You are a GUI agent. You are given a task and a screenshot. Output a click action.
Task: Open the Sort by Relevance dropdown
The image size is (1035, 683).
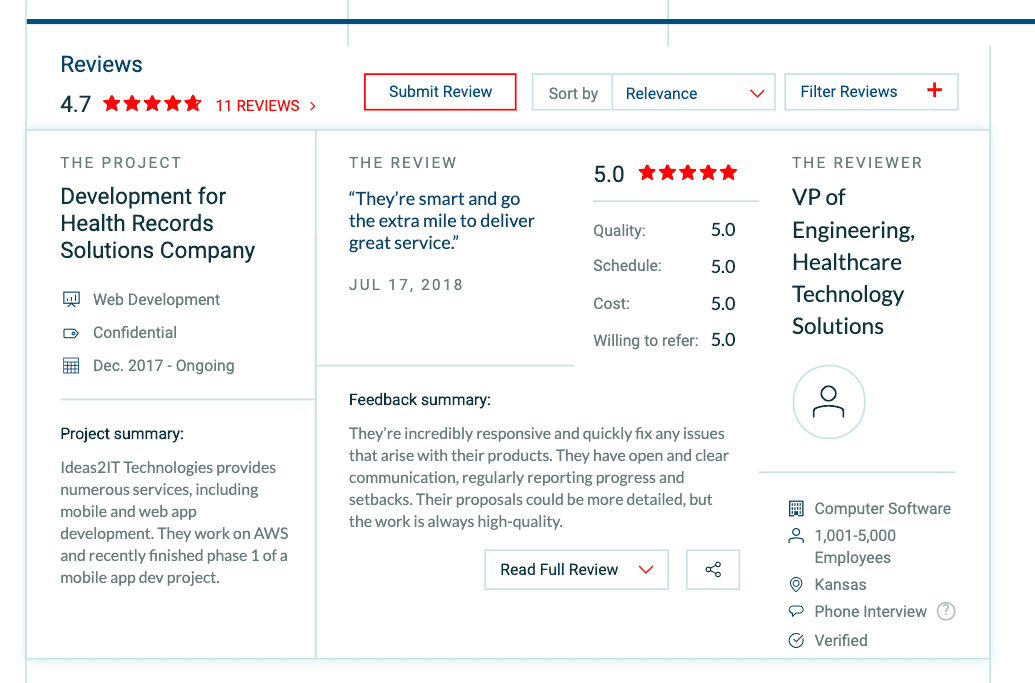click(693, 93)
